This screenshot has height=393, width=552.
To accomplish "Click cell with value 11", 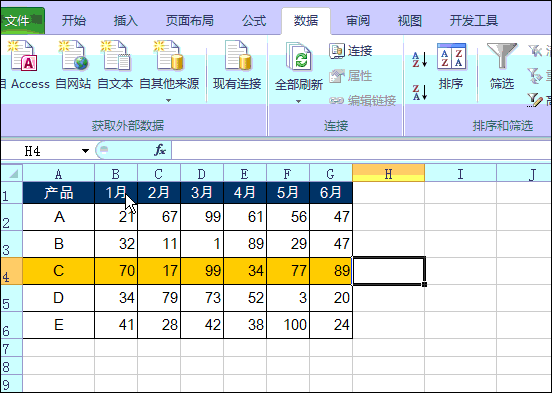I will pyautogui.click(x=159, y=244).
